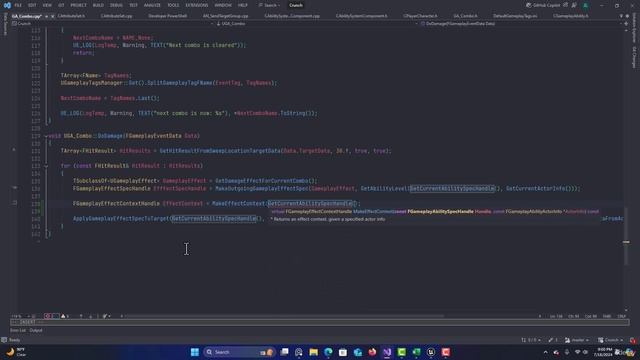Open the Crunch project scope dropdown

click(x=111, y=24)
